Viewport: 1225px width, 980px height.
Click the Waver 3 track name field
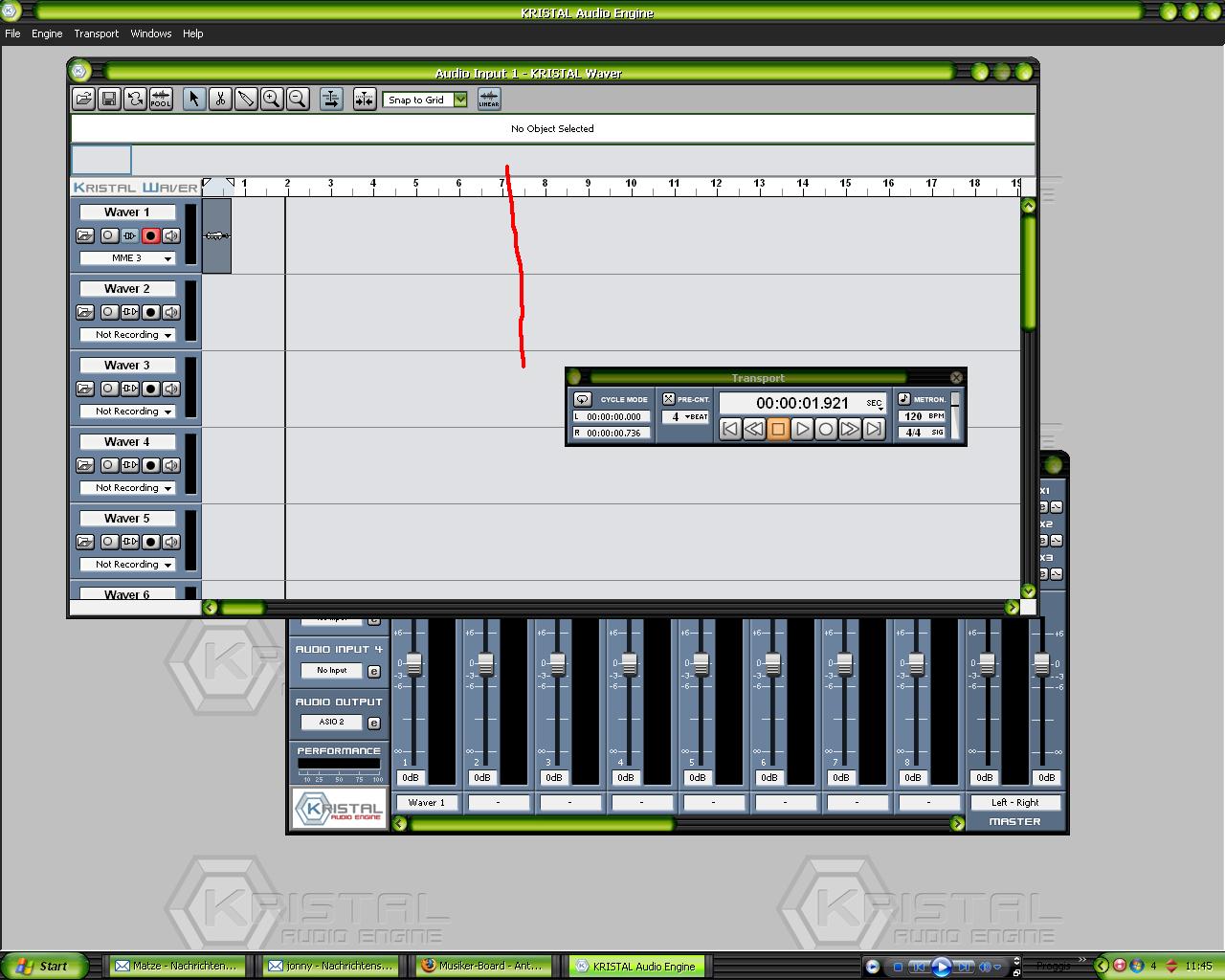point(127,365)
